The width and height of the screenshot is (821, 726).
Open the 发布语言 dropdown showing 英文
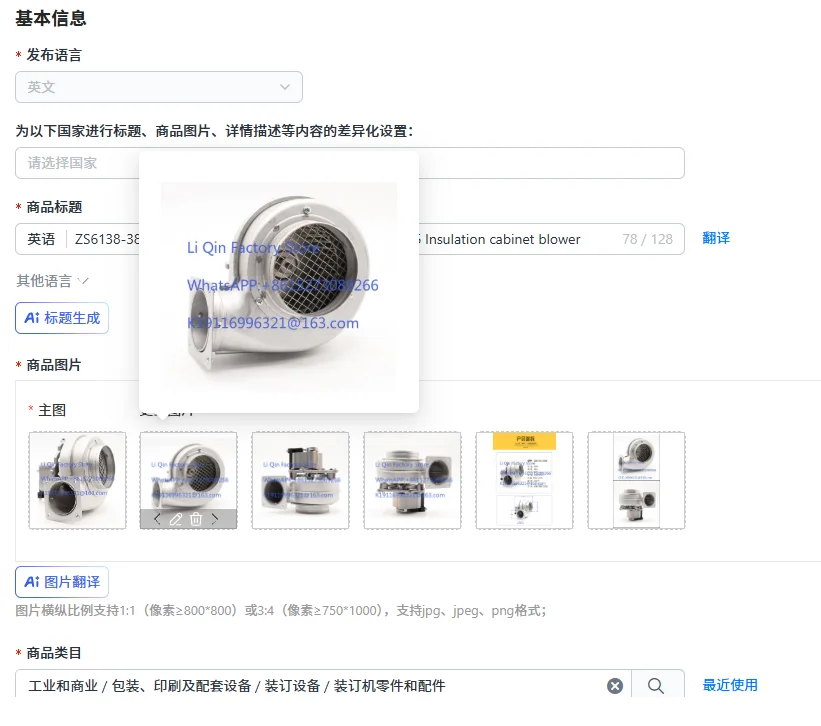(x=159, y=87)
